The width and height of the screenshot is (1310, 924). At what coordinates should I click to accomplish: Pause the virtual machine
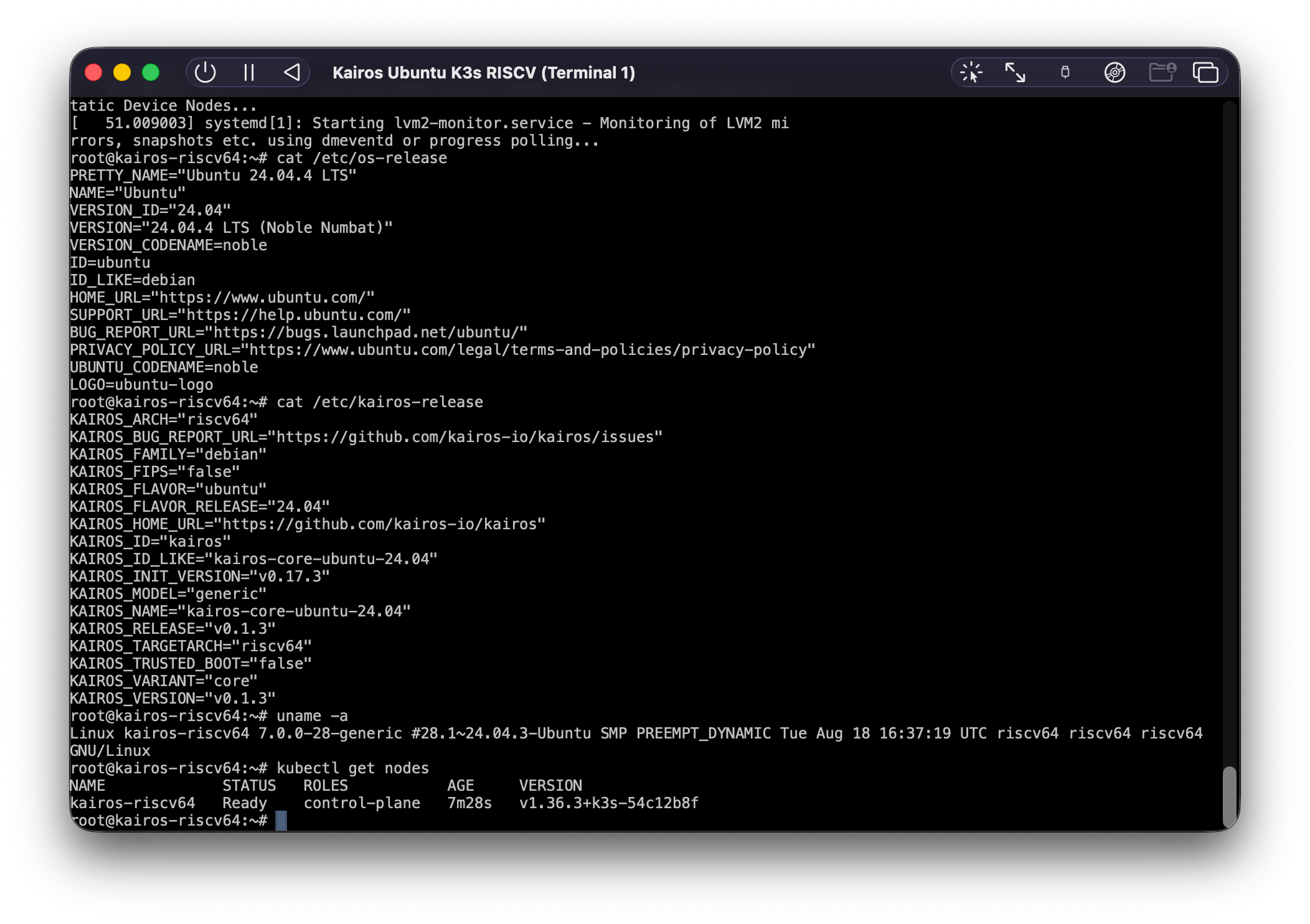click(x=249, y=73)
